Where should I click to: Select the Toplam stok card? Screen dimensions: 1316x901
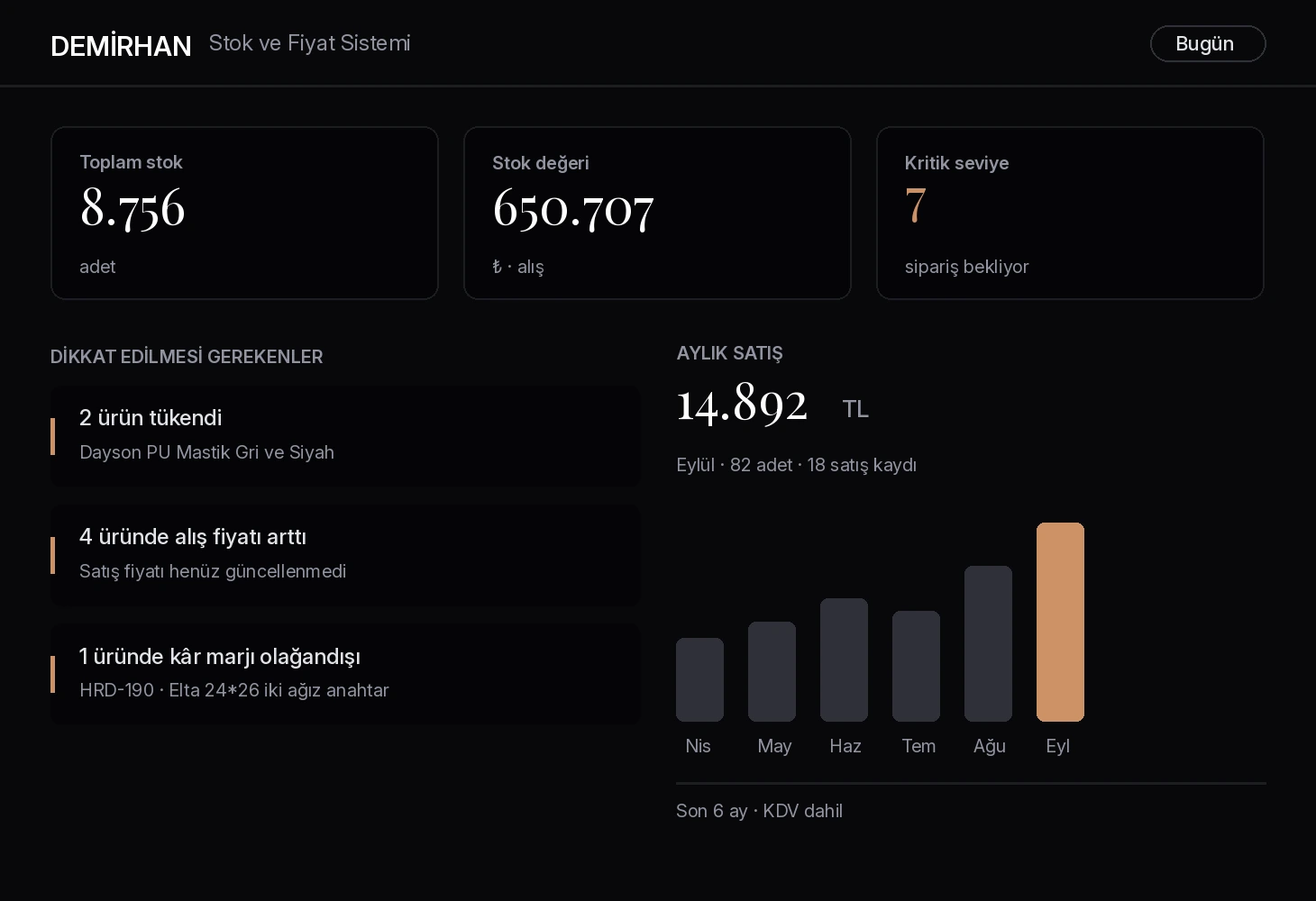(x=244, y=213)
